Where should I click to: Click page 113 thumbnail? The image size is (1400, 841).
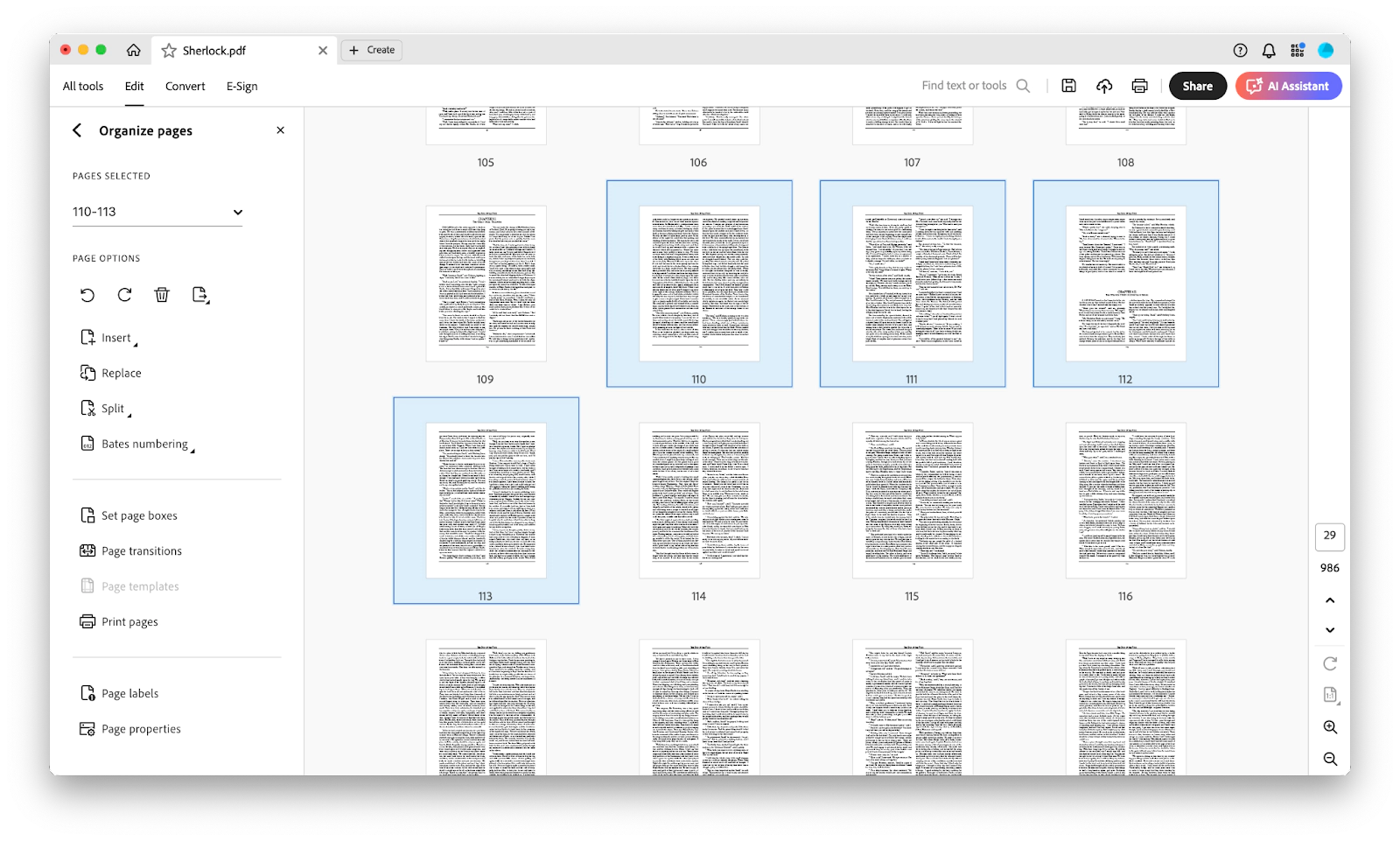point(486,501)
